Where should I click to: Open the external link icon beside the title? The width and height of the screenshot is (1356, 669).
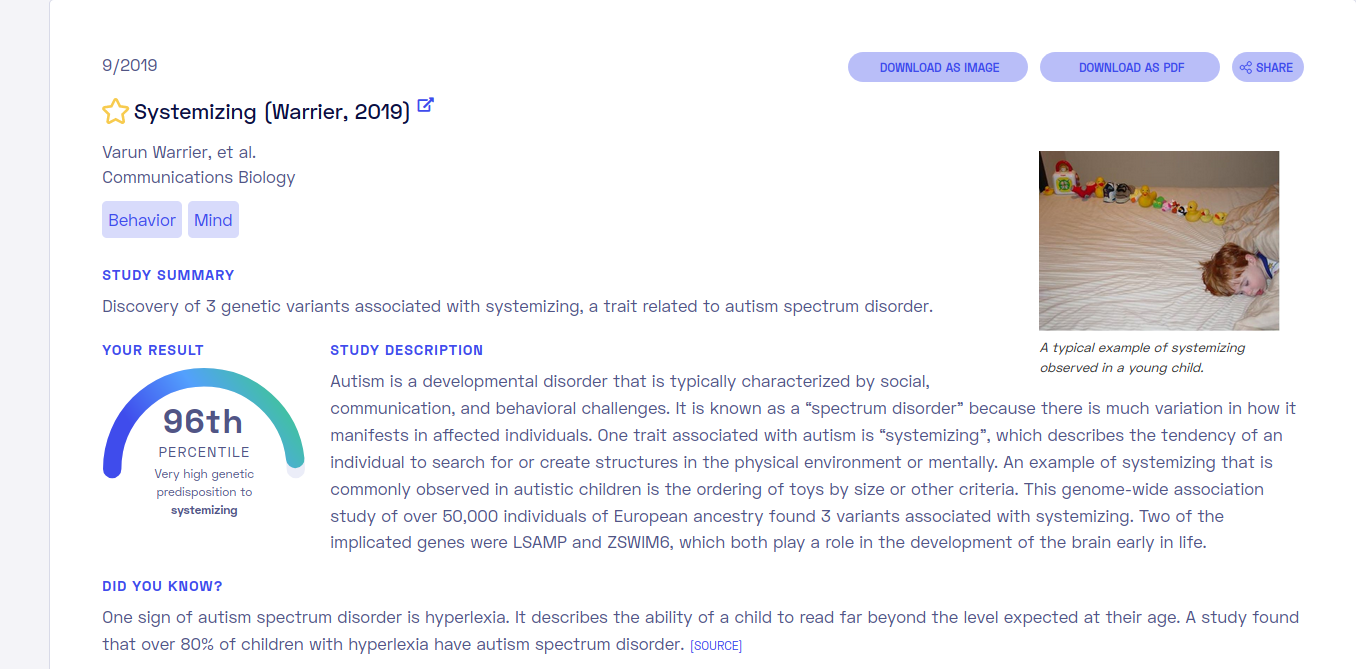426,105
